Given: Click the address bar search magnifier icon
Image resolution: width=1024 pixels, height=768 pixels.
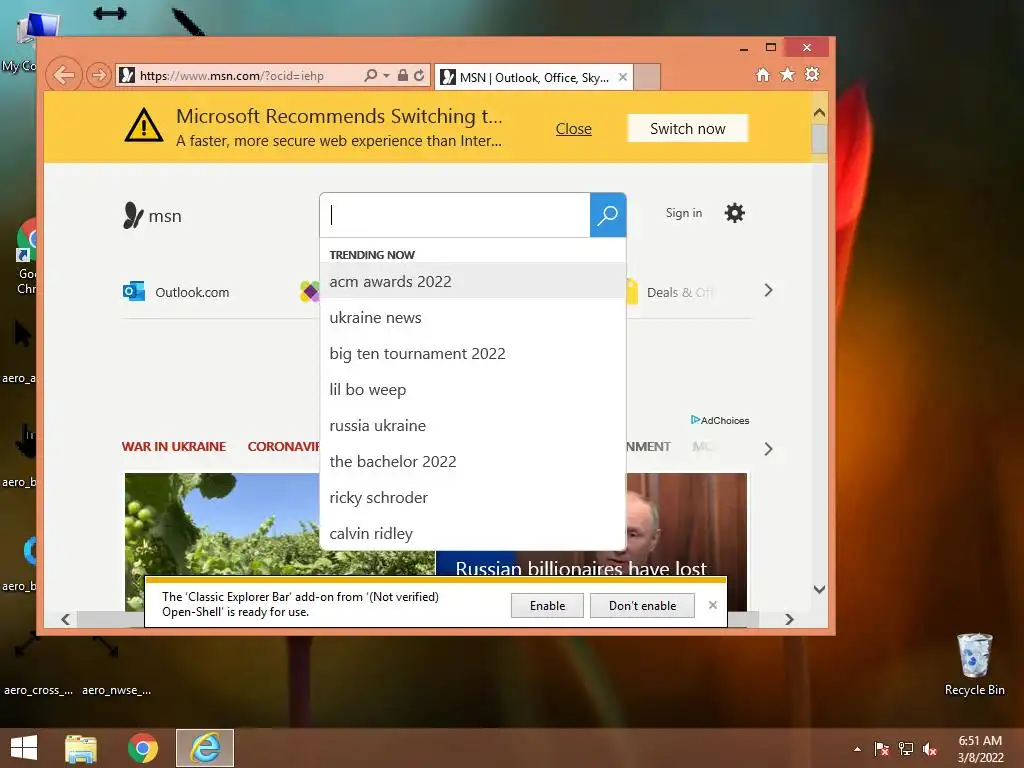Looking at the screenshot, I should pos(370,75).
